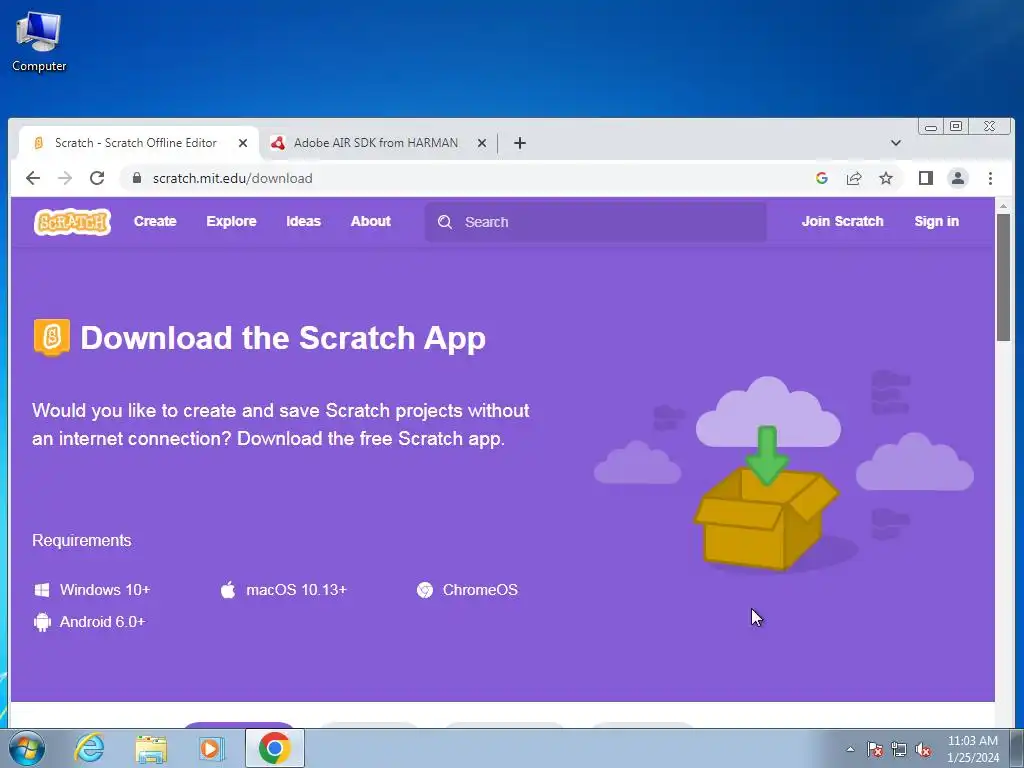The height and width of the screenshot is (768, 1024).
Task: Click the scrollbar up arrow
Action: tap(1003, 206)
